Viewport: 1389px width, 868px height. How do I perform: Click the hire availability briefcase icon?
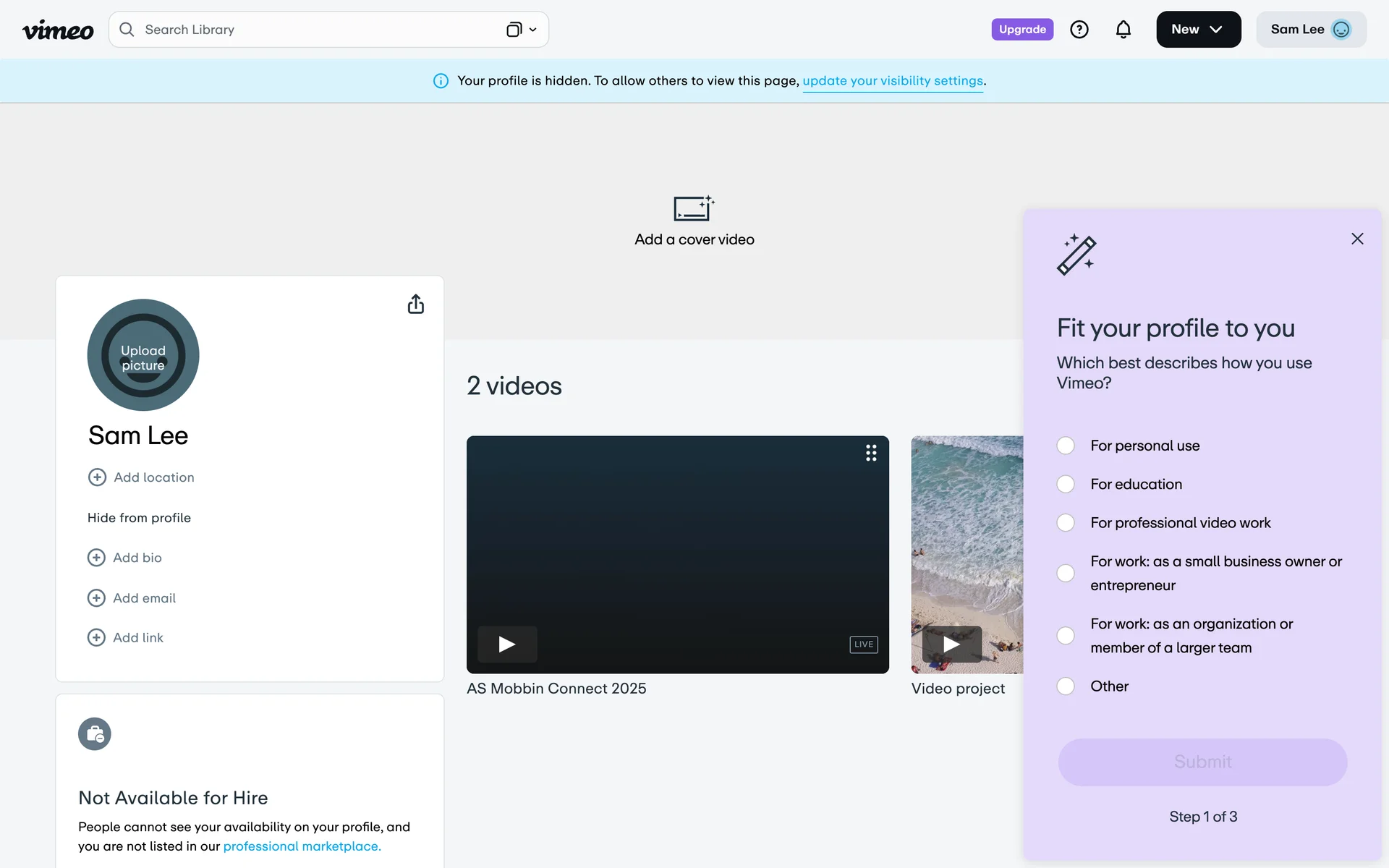tap(95, 734)
